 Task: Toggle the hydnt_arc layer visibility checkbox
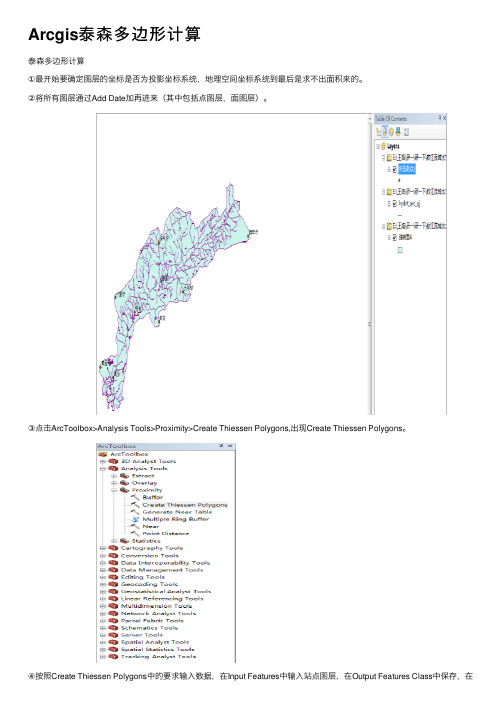coord(394,203)
